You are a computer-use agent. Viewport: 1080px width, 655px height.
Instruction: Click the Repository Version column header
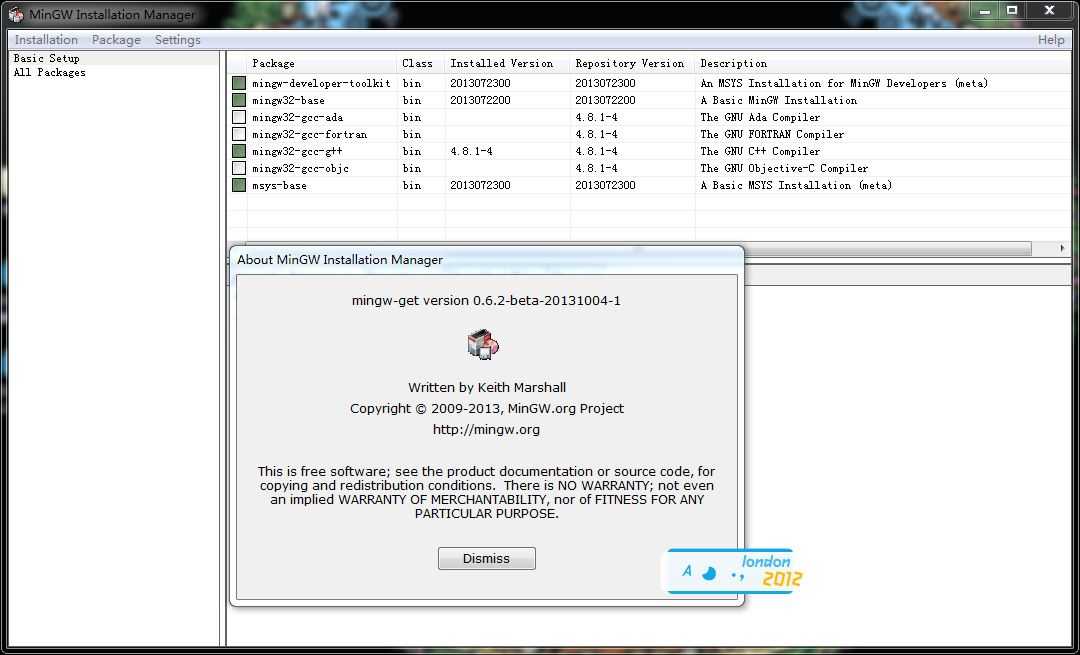(632, 63)
